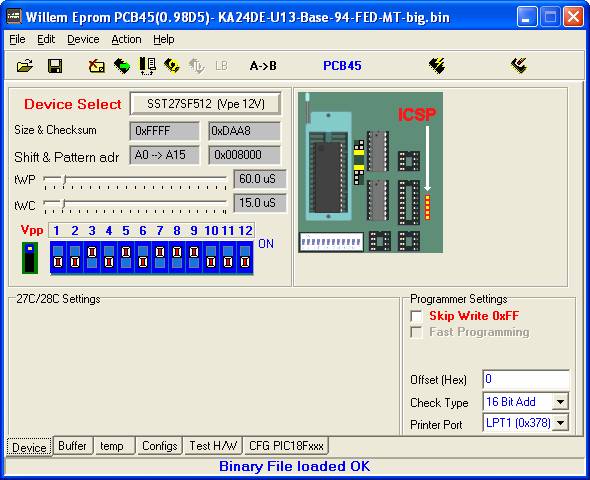This screenshot has height=480, width=590.
Task: Click the checksum field 0xDAA8
Action: (244, 131)
